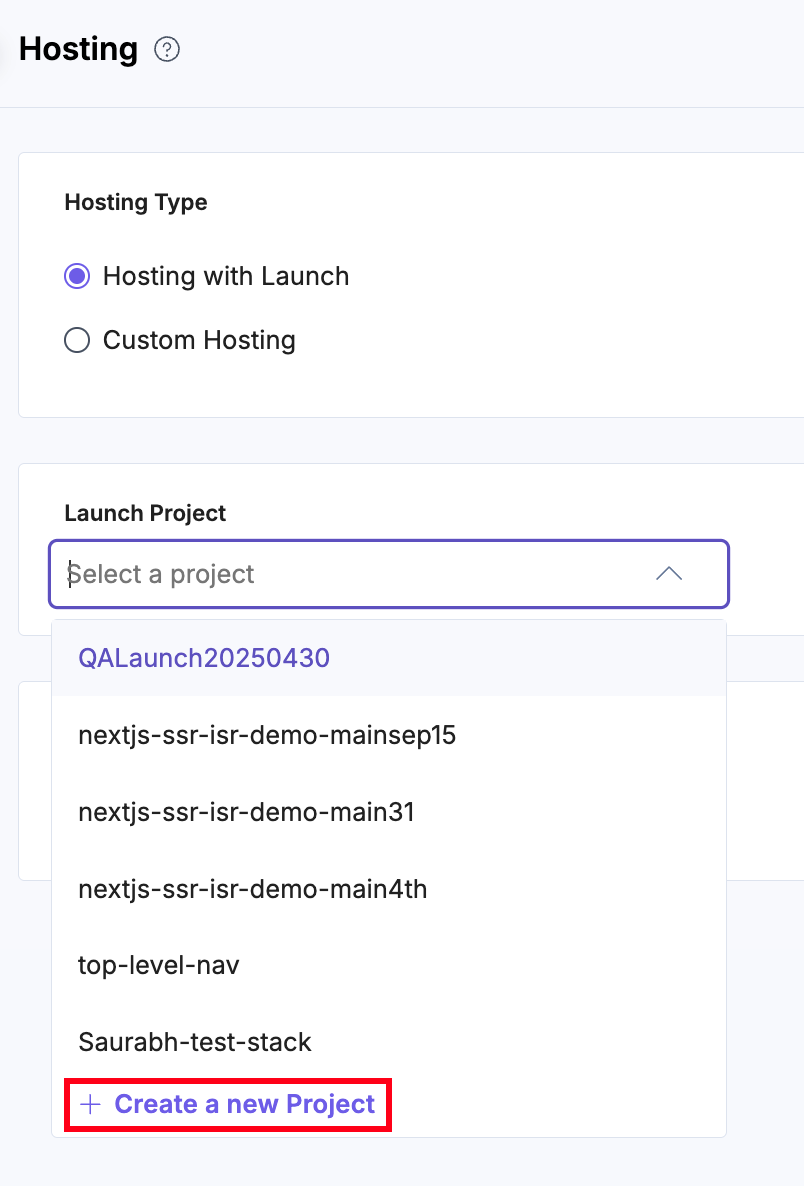
Task: Focus the Select a project search field
Action: coord(350,574)
